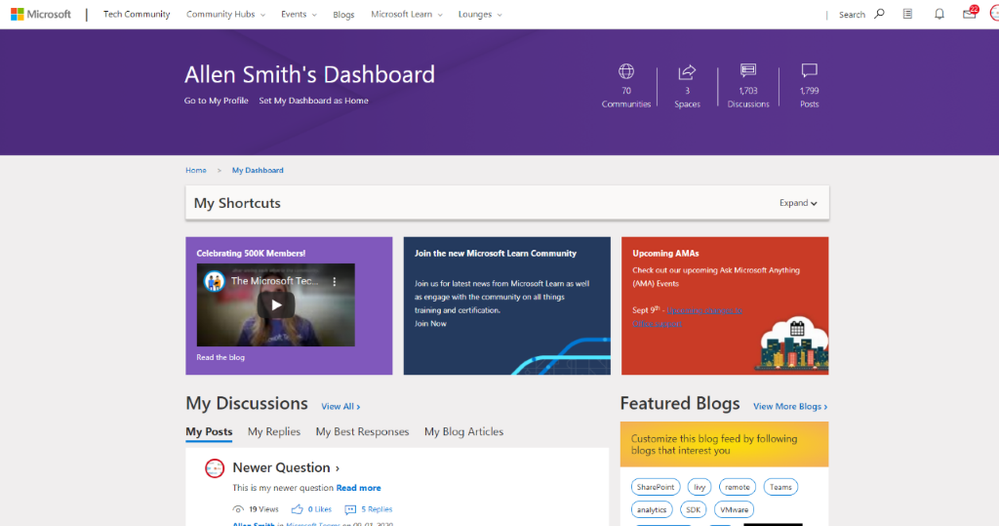Click the Microsoft logo

pos(41,14)
